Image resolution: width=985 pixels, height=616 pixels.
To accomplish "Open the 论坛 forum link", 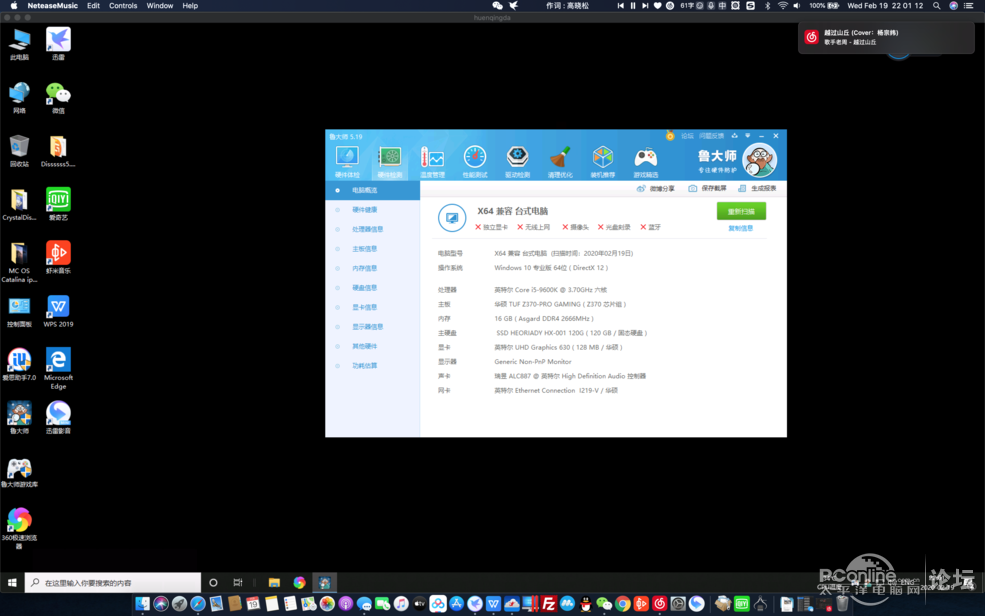I will [x=687, y=136].
